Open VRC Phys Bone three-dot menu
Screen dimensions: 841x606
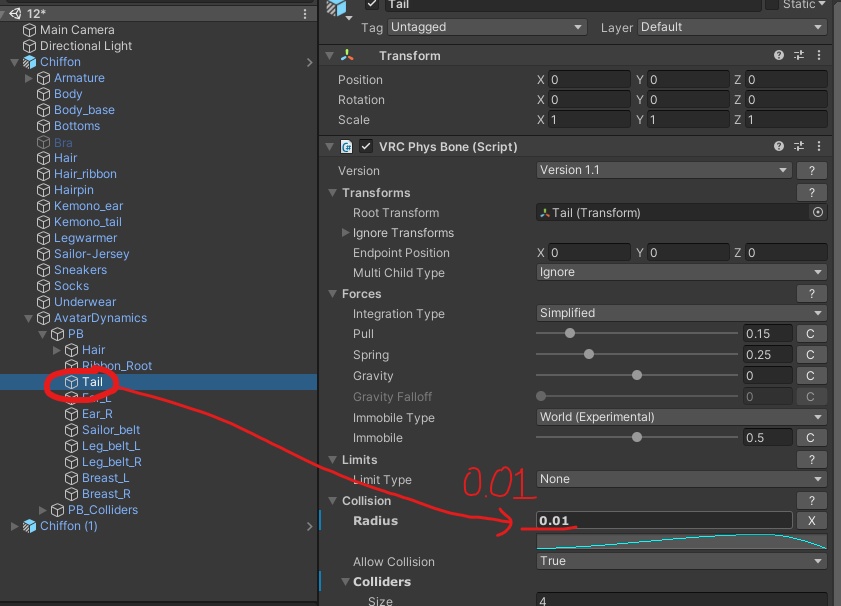(x=818, y=146)
